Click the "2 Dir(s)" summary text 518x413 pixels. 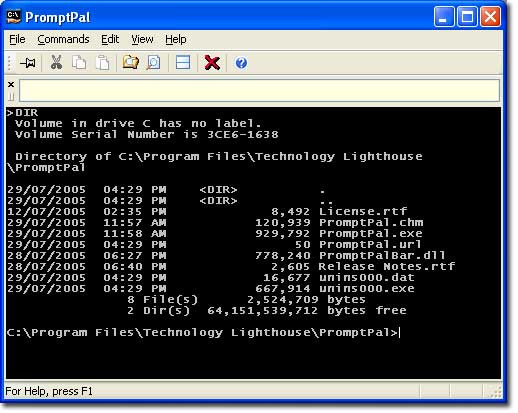click(158, 310)
